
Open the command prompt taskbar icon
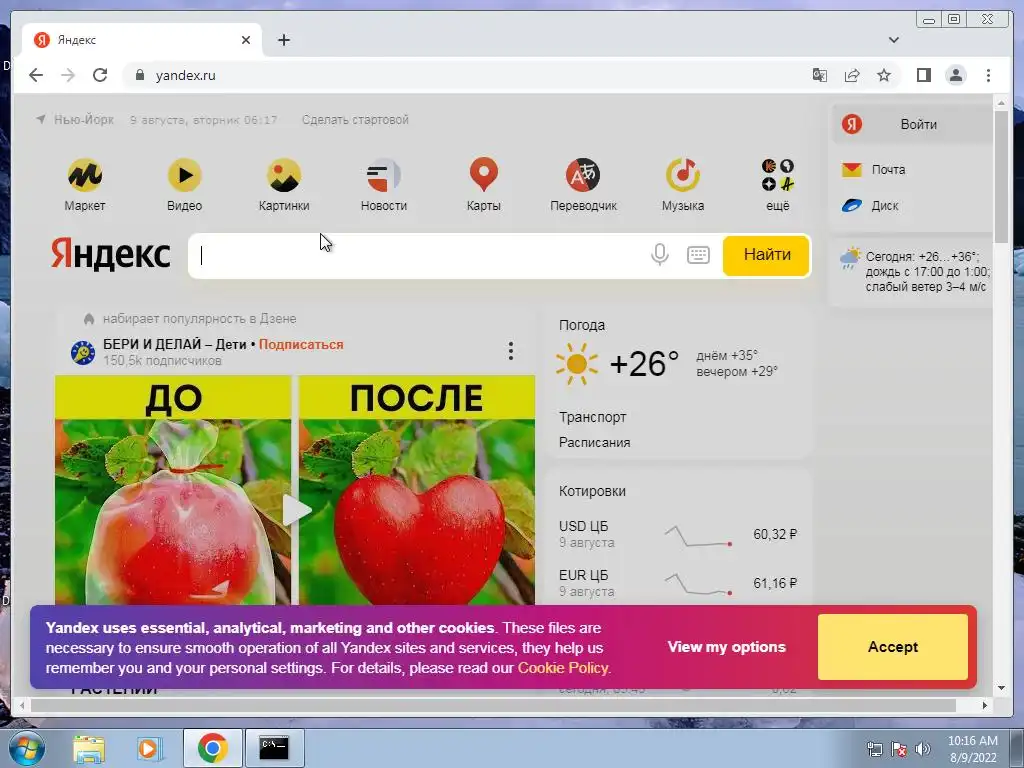[x=274, y=748]
